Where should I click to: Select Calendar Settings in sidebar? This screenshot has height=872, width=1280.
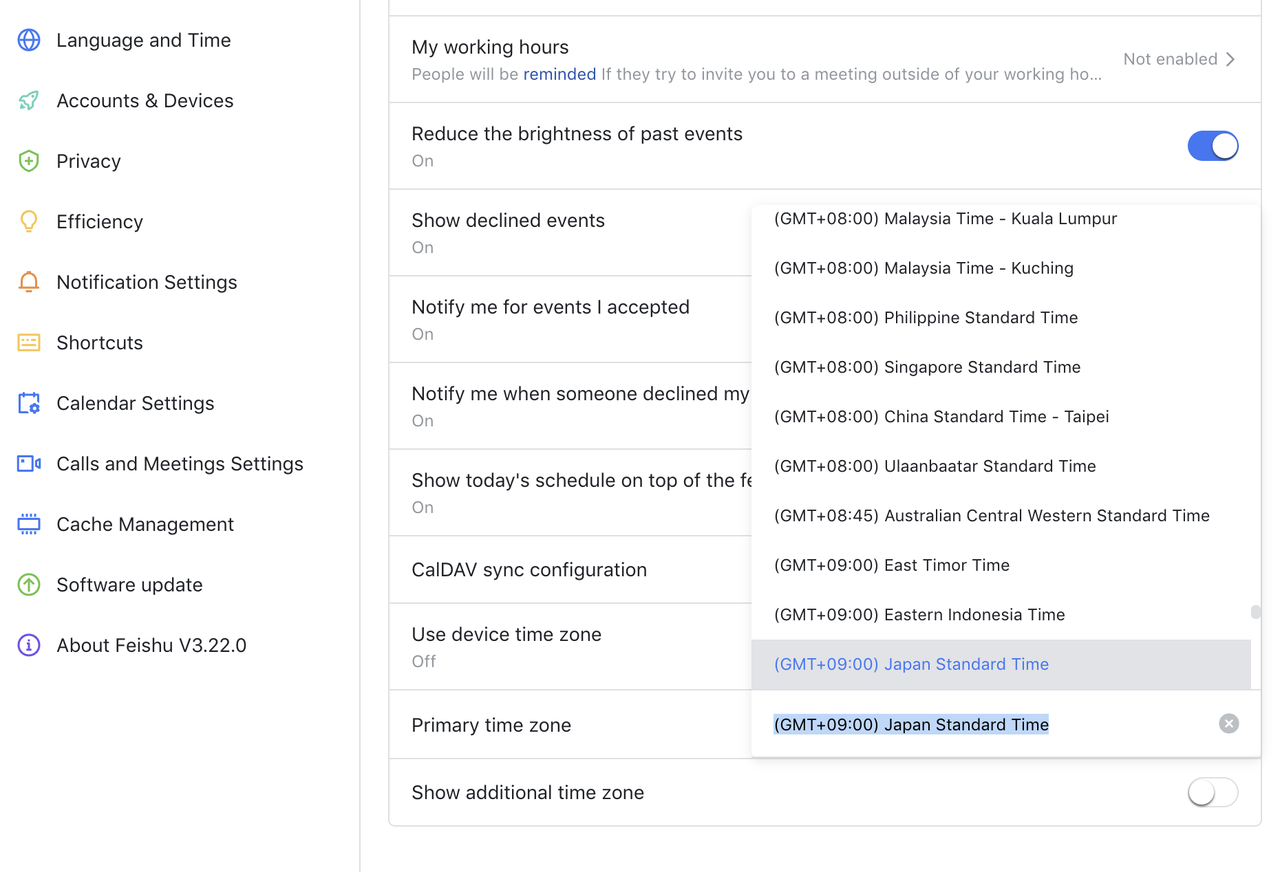(135, 403)
